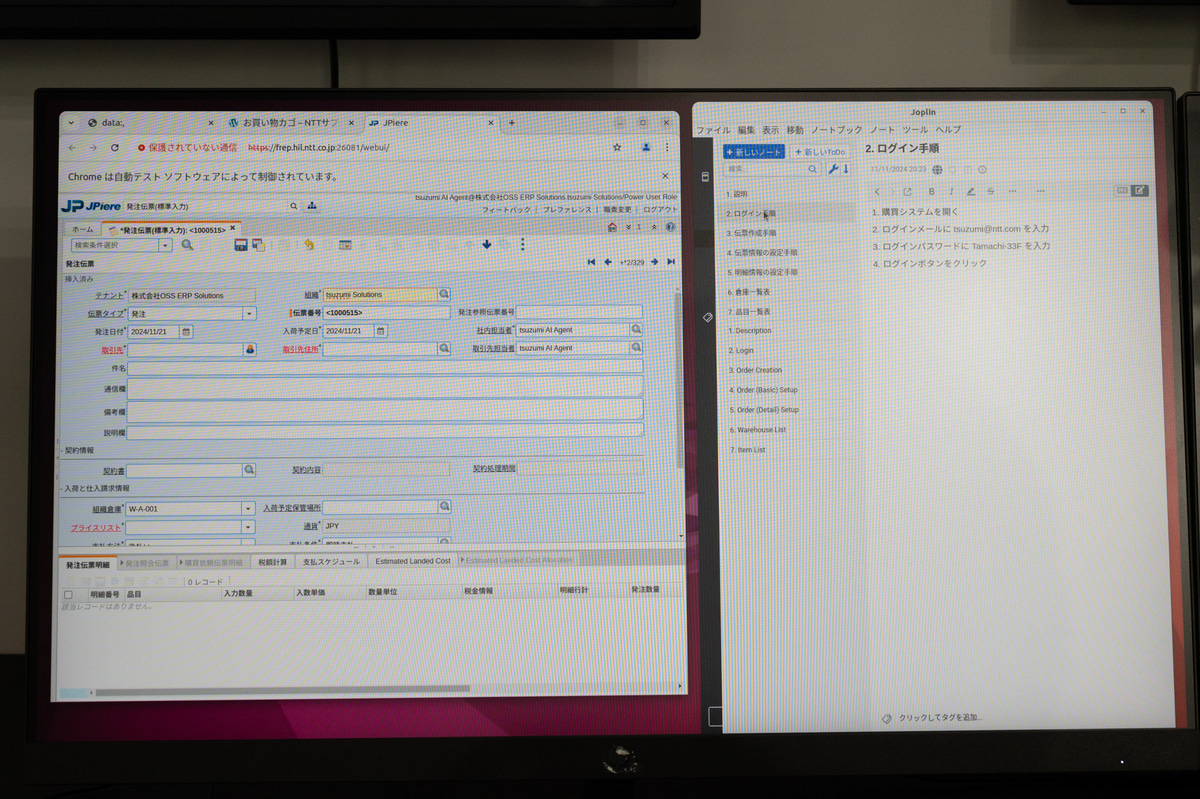Open Joplin ツール menu

click(915, 130)
